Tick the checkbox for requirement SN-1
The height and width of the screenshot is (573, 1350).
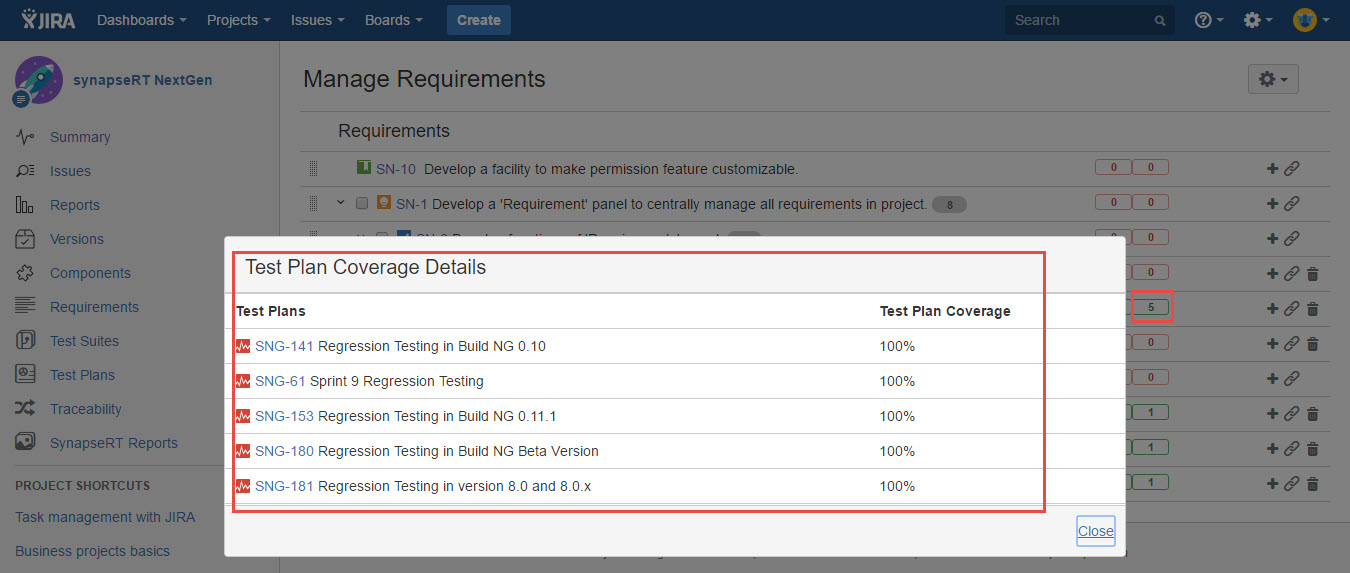tap(362, 204)
